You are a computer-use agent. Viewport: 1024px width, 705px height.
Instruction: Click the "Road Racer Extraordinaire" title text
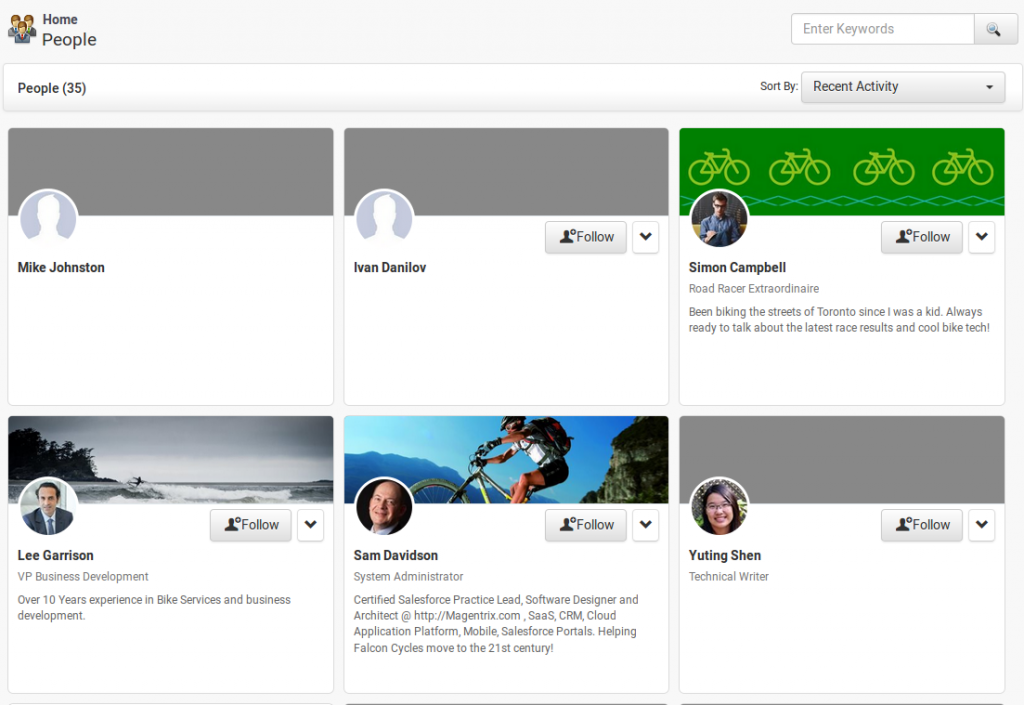pyautogui.click(x=754, y=289)
